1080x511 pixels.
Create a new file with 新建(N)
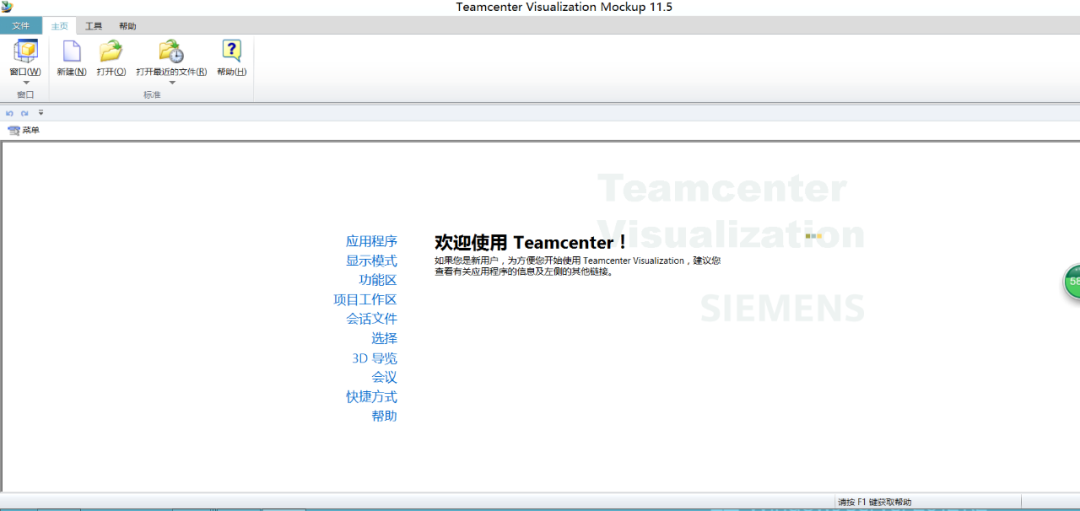(x=72, y=59)
